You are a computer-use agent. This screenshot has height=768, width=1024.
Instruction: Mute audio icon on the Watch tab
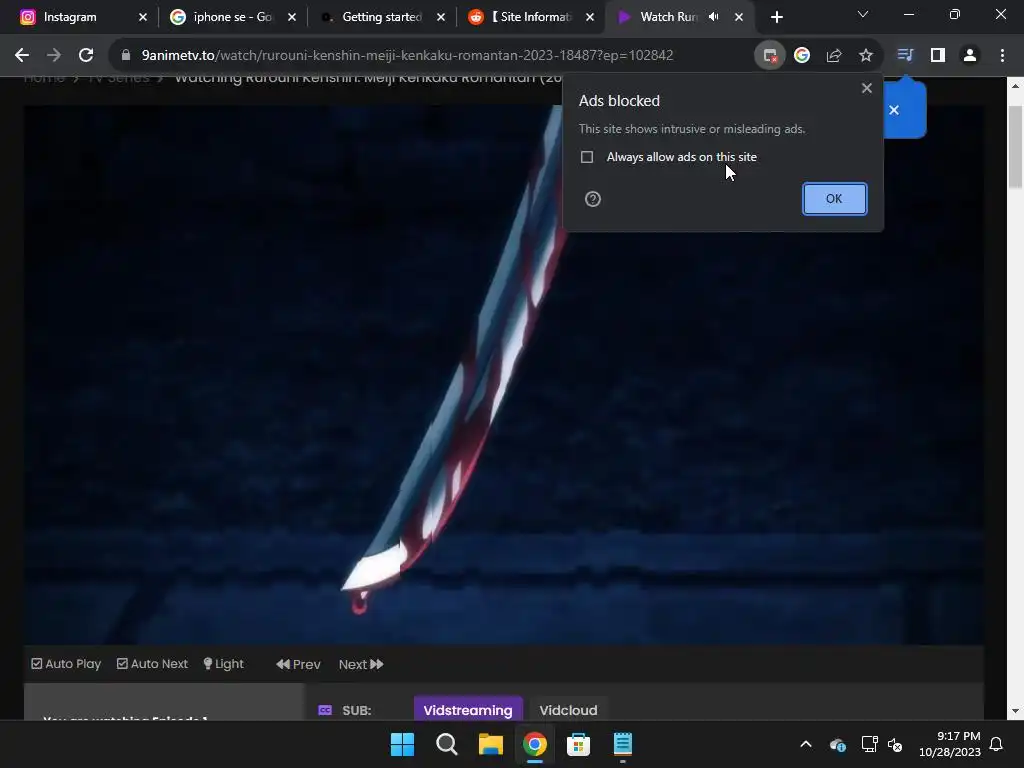[714, 17]
